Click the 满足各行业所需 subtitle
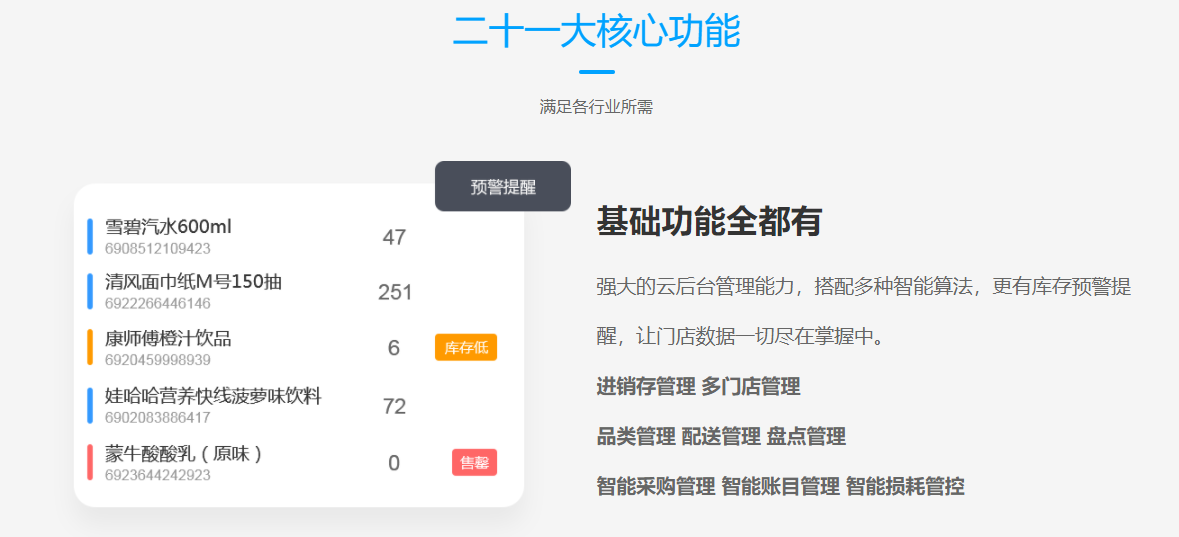The image size is (1179, 537). [x=596, y=108]
